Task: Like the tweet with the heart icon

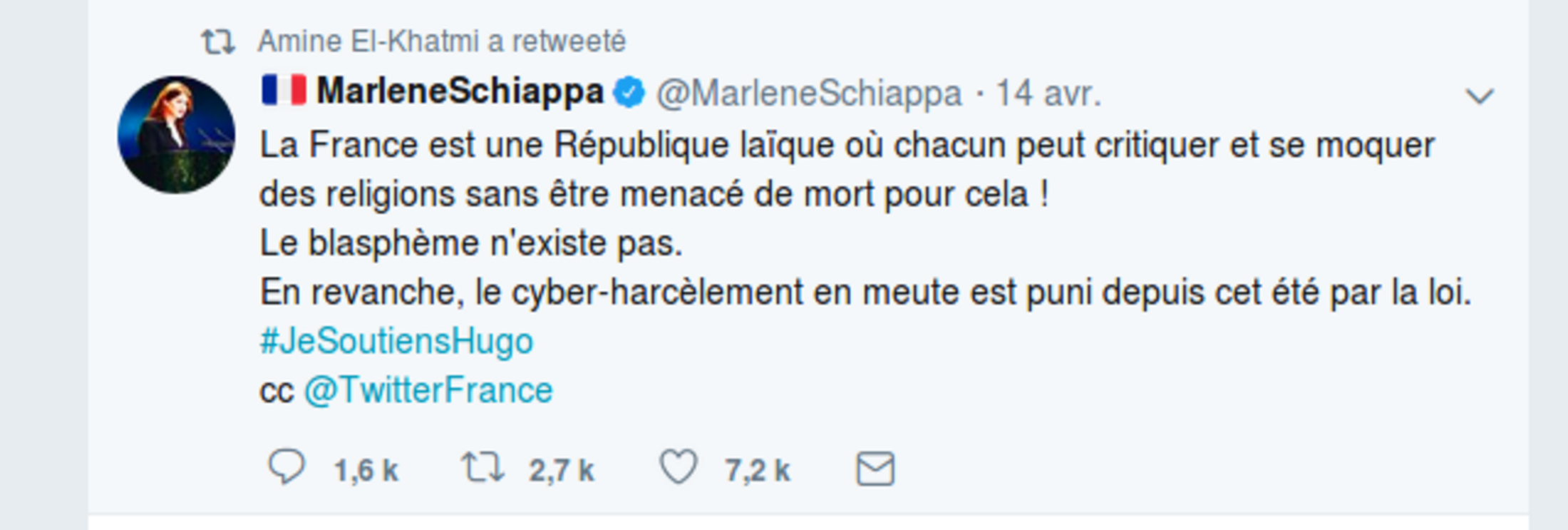Action: coord(678,468)
